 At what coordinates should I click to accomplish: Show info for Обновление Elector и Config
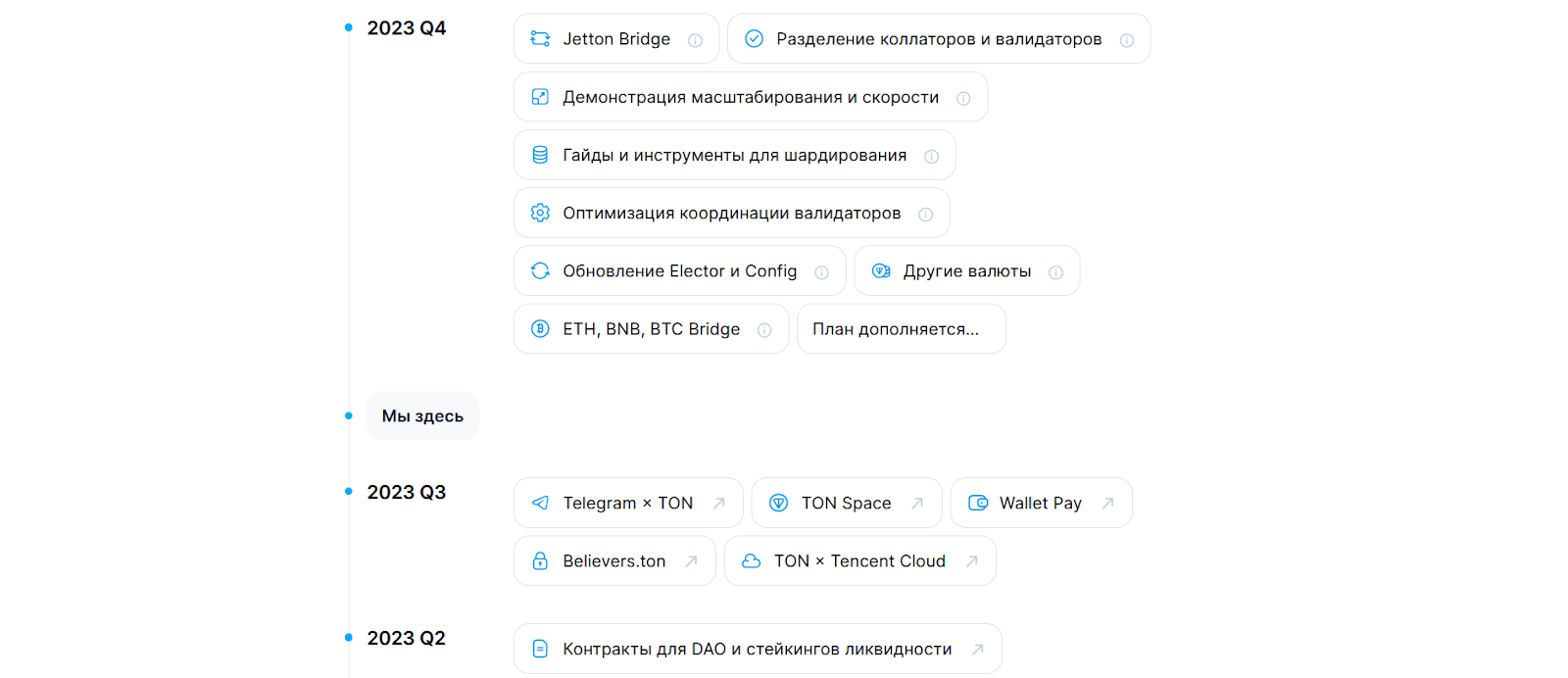[x=822, y=272]
